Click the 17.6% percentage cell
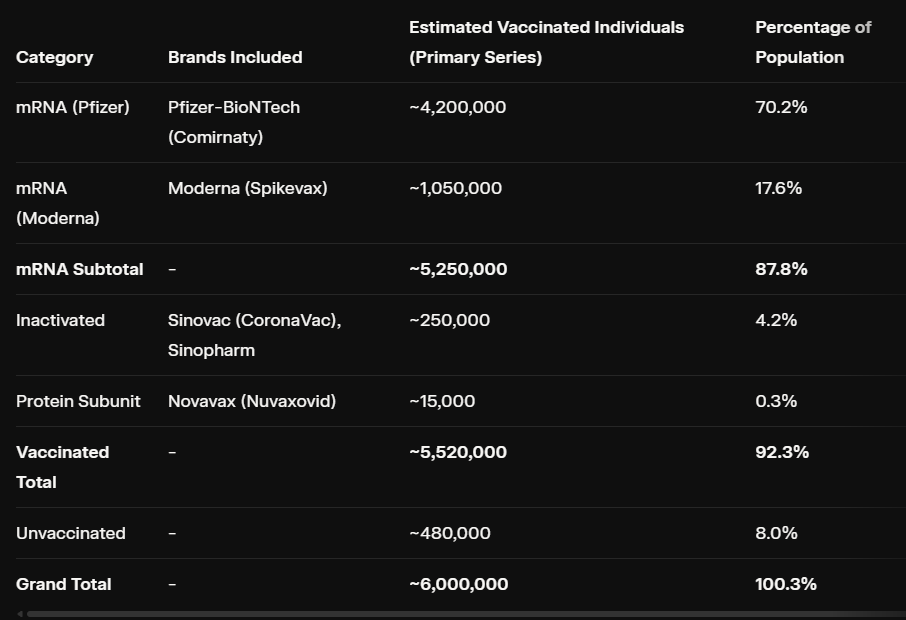The image size is (906, 620). pyautogui.click(x=778, y=188)
